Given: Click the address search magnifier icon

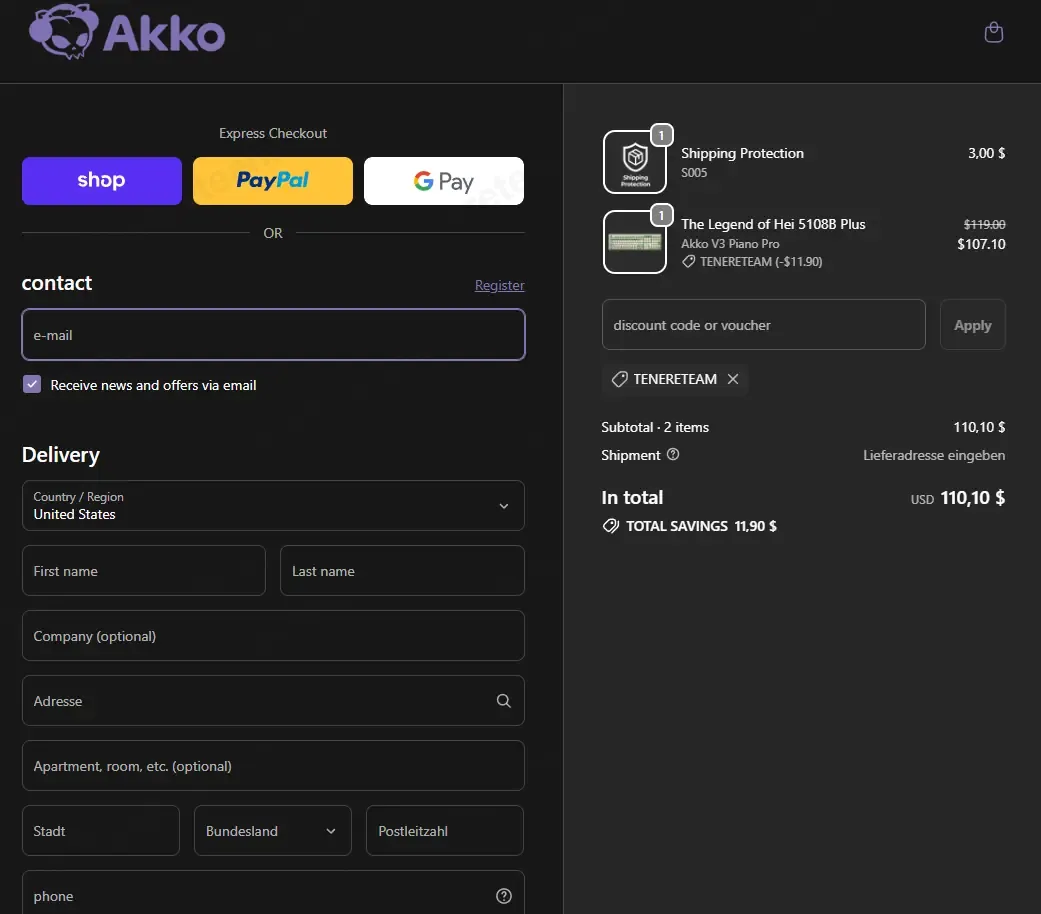Looking at the screenshot, I should (x=504, y=701).
